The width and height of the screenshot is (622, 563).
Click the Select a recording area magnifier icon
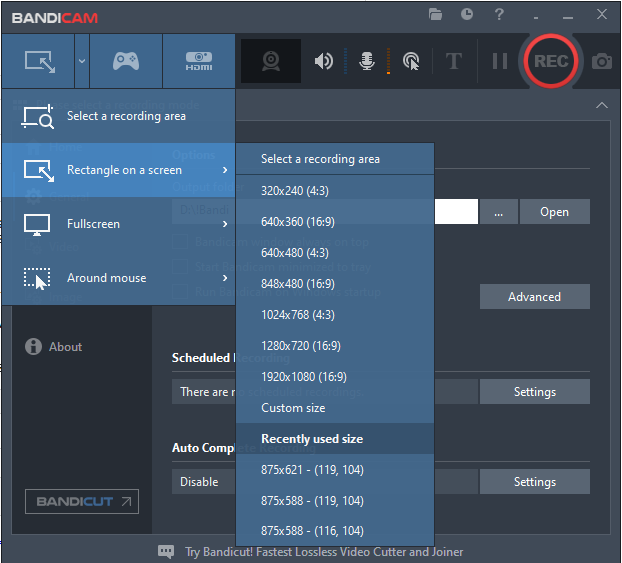pyautogui.click(x=37, y=117)
